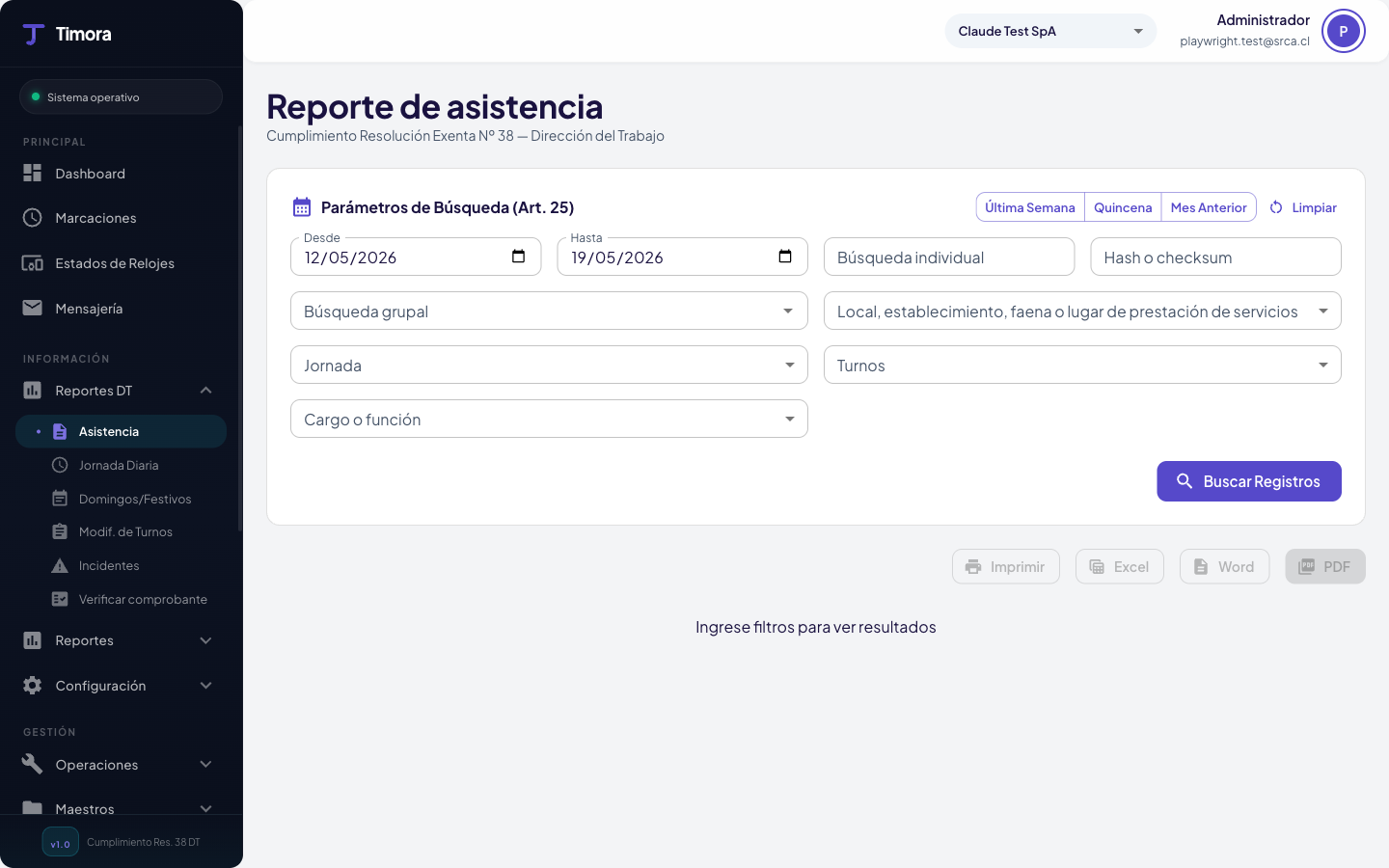Click the Reportes bar chart icon
The image size is (1389, 868).
(x=33, y=640)
